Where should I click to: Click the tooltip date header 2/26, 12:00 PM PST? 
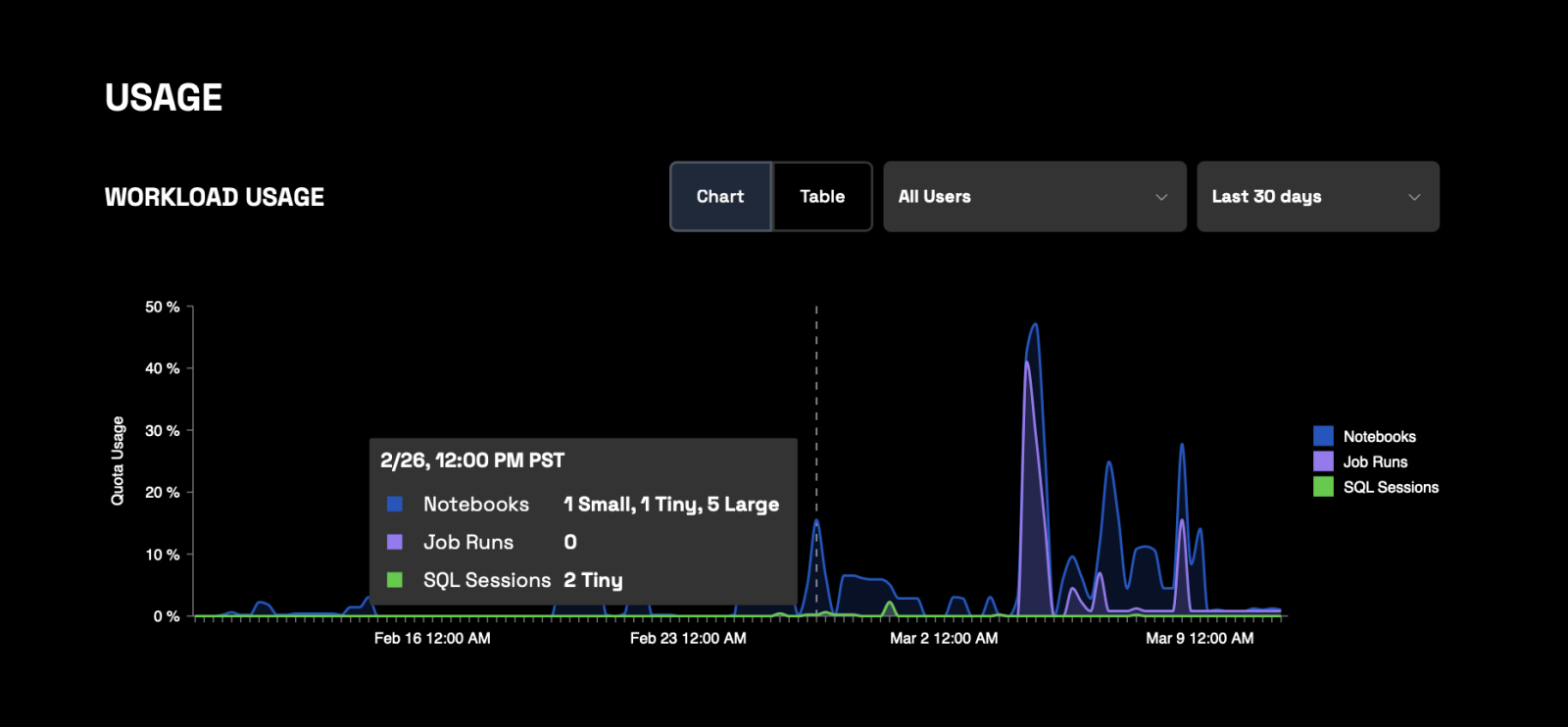tap(472, 460)
